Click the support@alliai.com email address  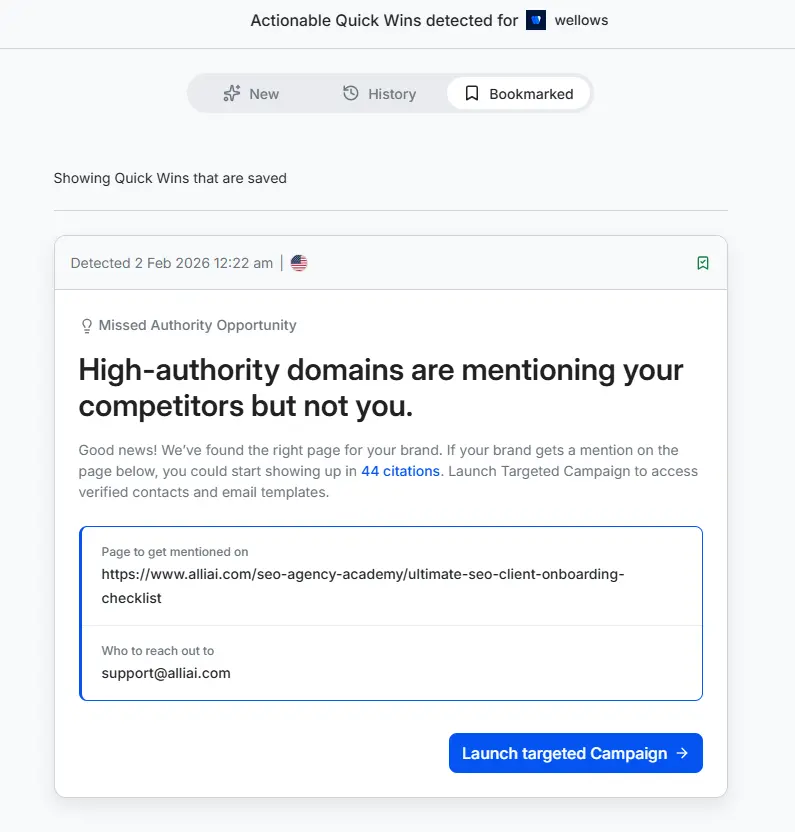[x=166, y=673]
